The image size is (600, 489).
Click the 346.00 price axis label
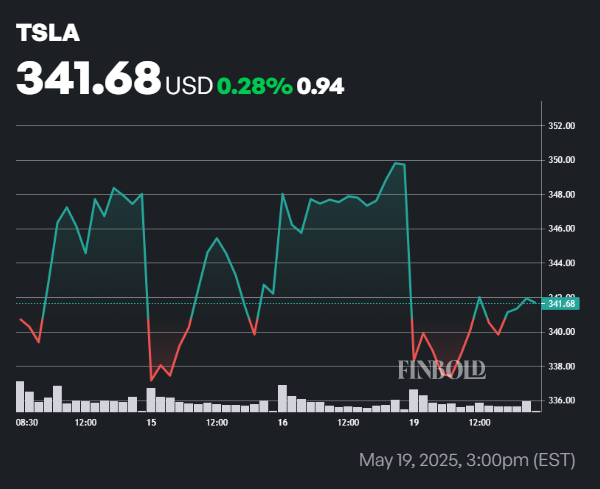coord(562,229)
